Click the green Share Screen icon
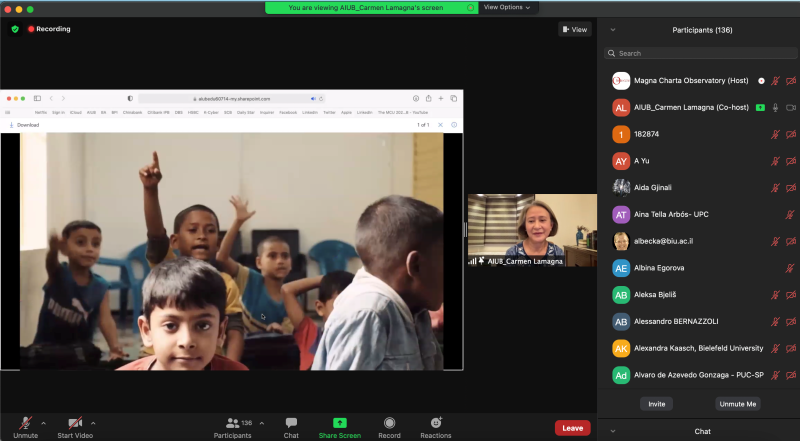The image size is (800, 441). (340, 423)
